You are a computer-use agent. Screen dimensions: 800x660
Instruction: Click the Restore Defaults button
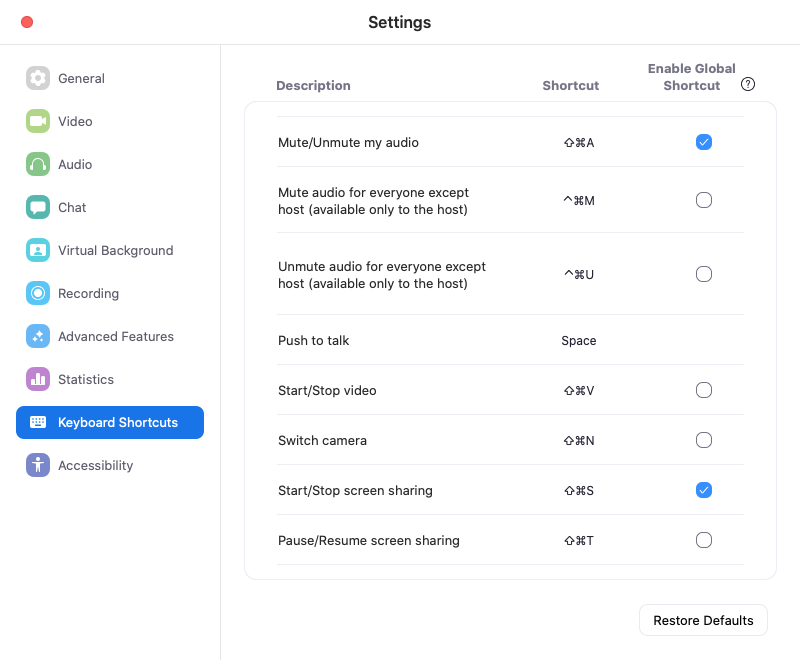tap(703, 620)
